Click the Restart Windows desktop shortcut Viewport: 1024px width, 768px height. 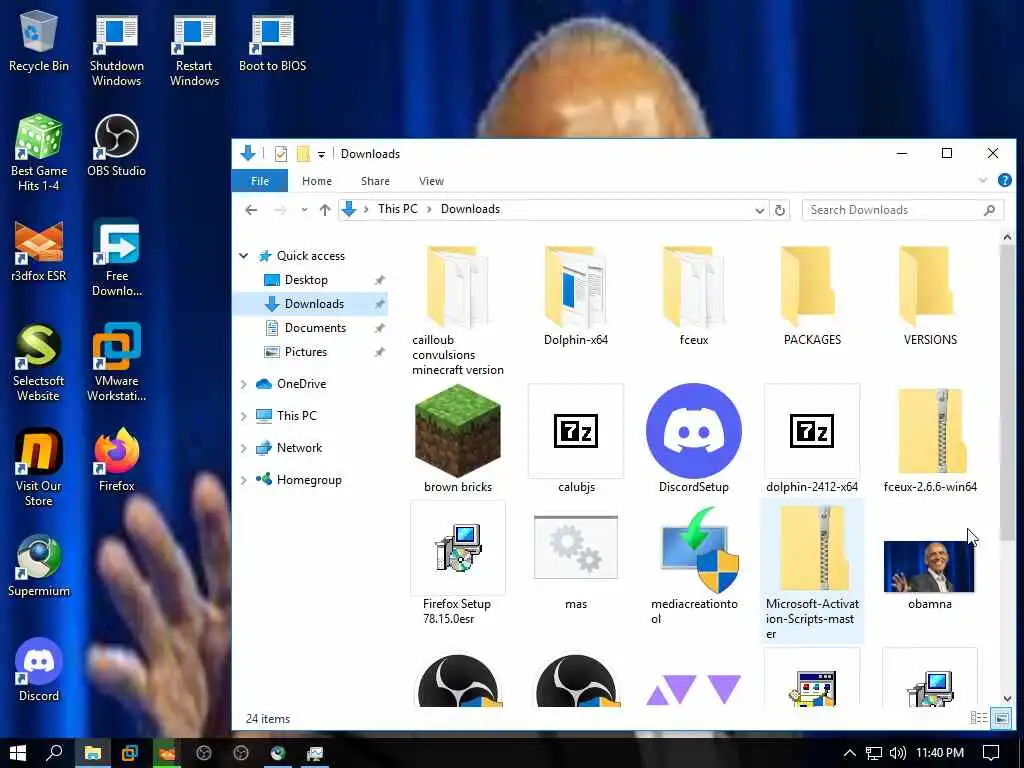pyautogui.click(x=194, y=50)
